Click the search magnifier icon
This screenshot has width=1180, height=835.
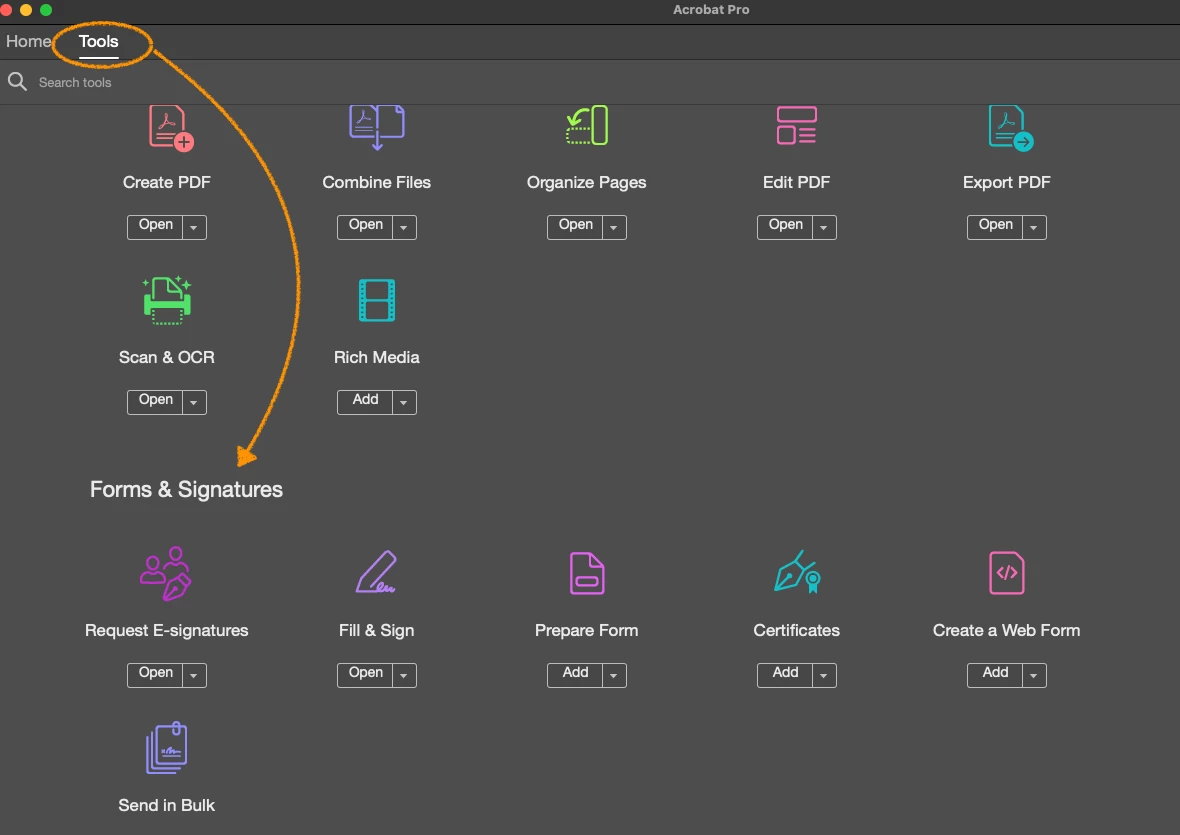[17, 81]
